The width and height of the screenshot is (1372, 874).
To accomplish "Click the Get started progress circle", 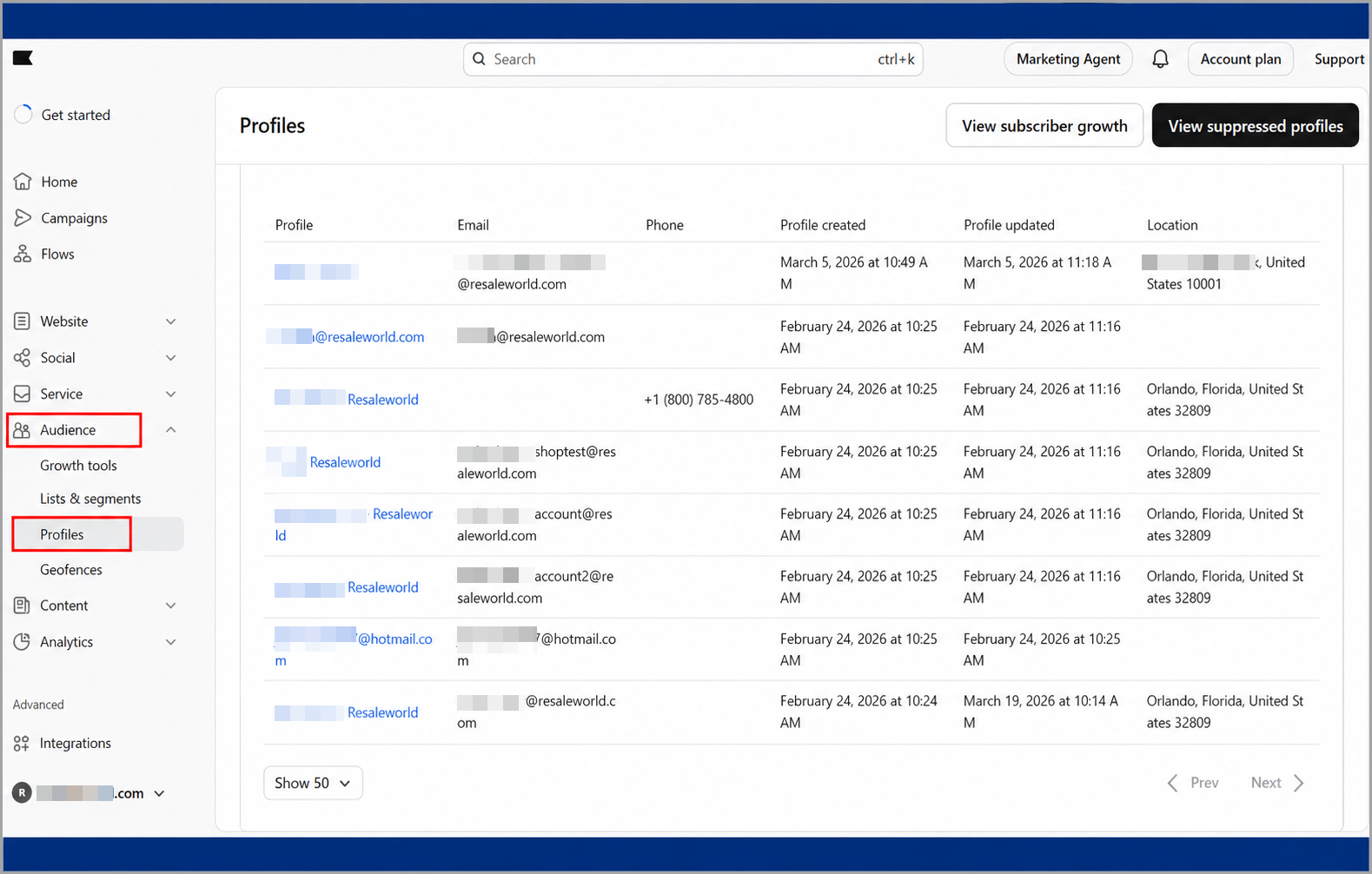I will coord(23,115).
